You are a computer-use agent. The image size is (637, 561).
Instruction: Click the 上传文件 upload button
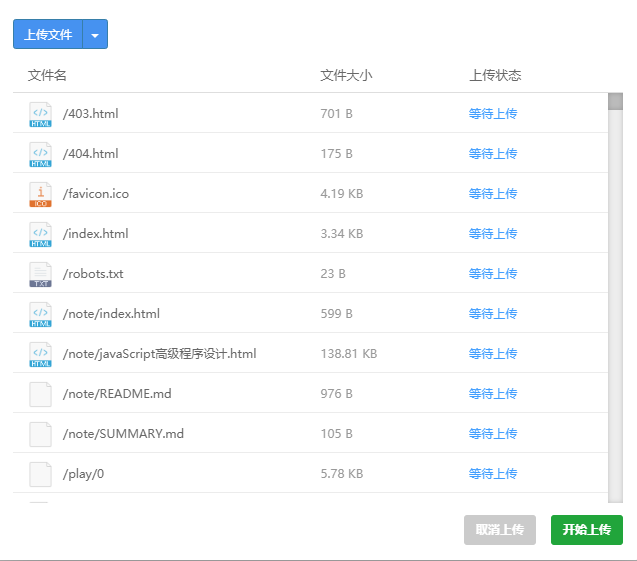[48, 34]
